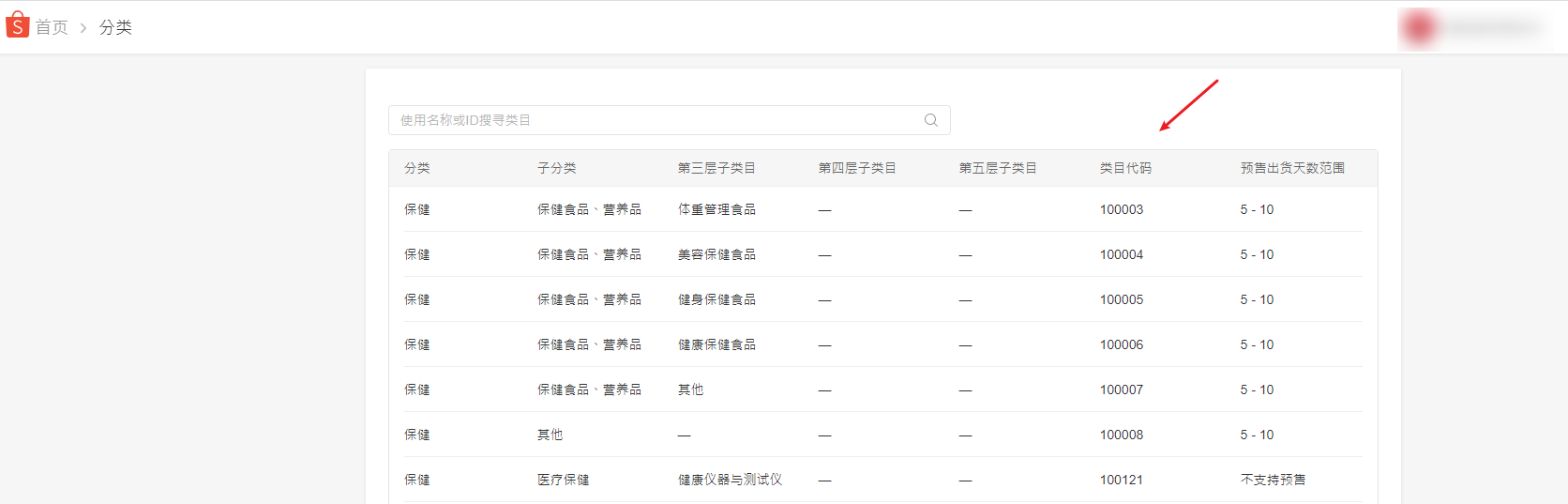The width and height of the screenshot is (1568, 504).
Task: Click the Shopee logo icon
Action: pyautogui.click(x=17, y=25)
